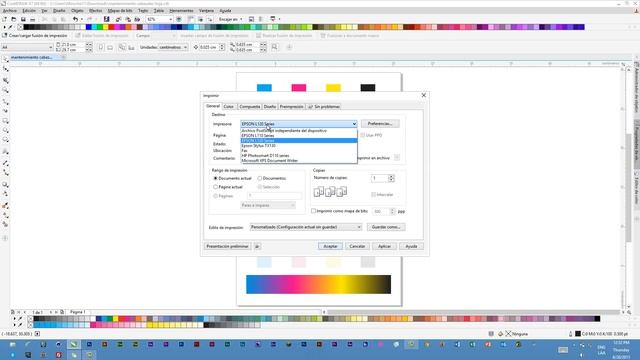Screen dimensions: 640x360
Task: Choose EPSON L110 Series in printer list
Action: pos(299,136)
